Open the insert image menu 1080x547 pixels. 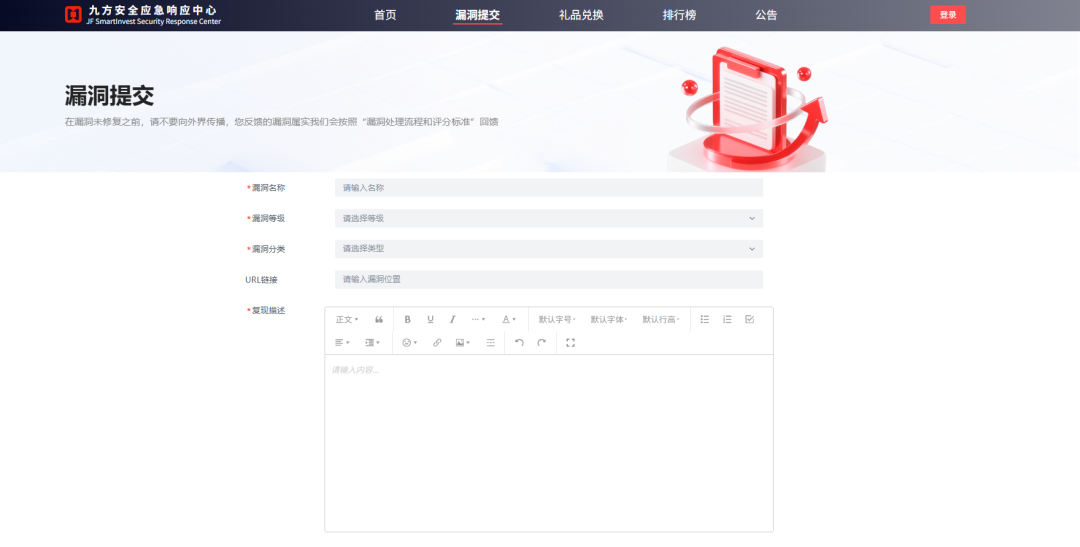coord(463,342)
